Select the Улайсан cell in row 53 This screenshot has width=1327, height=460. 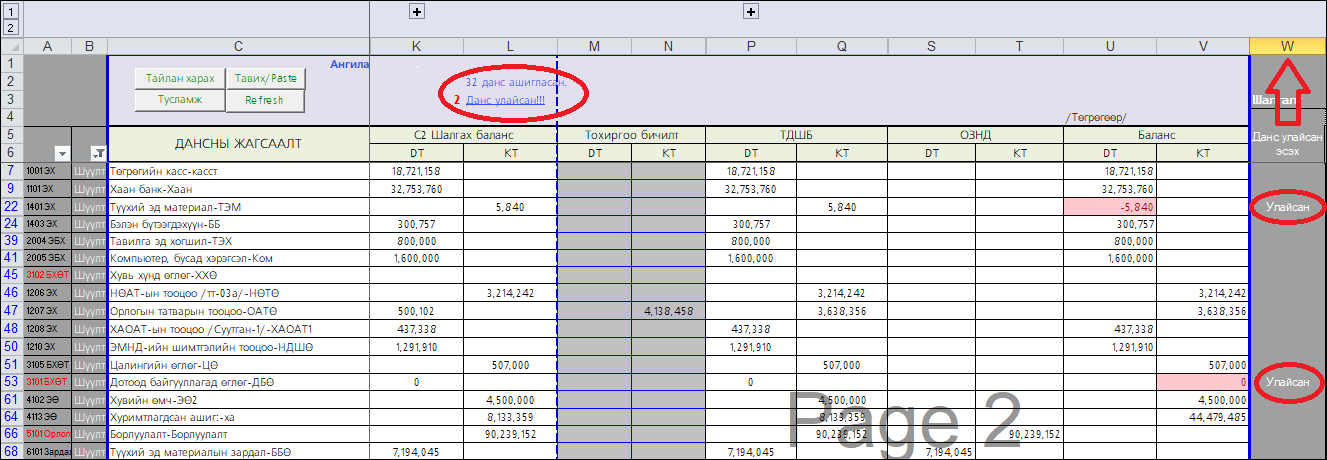tap(1288, 382)
